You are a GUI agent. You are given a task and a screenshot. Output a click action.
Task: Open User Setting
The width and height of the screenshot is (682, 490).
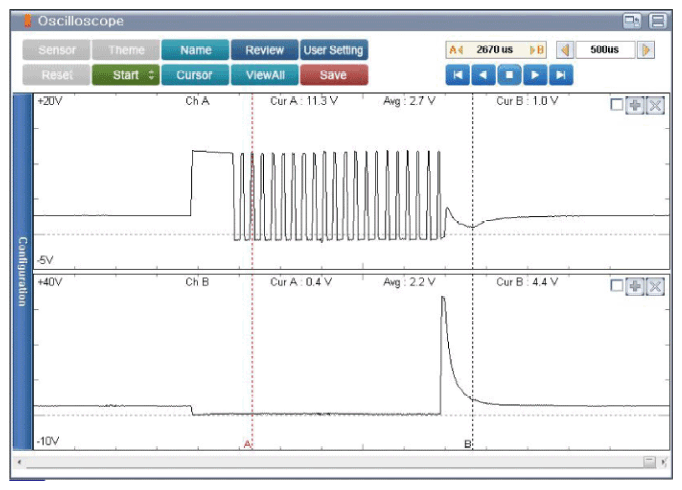[334, 50]
